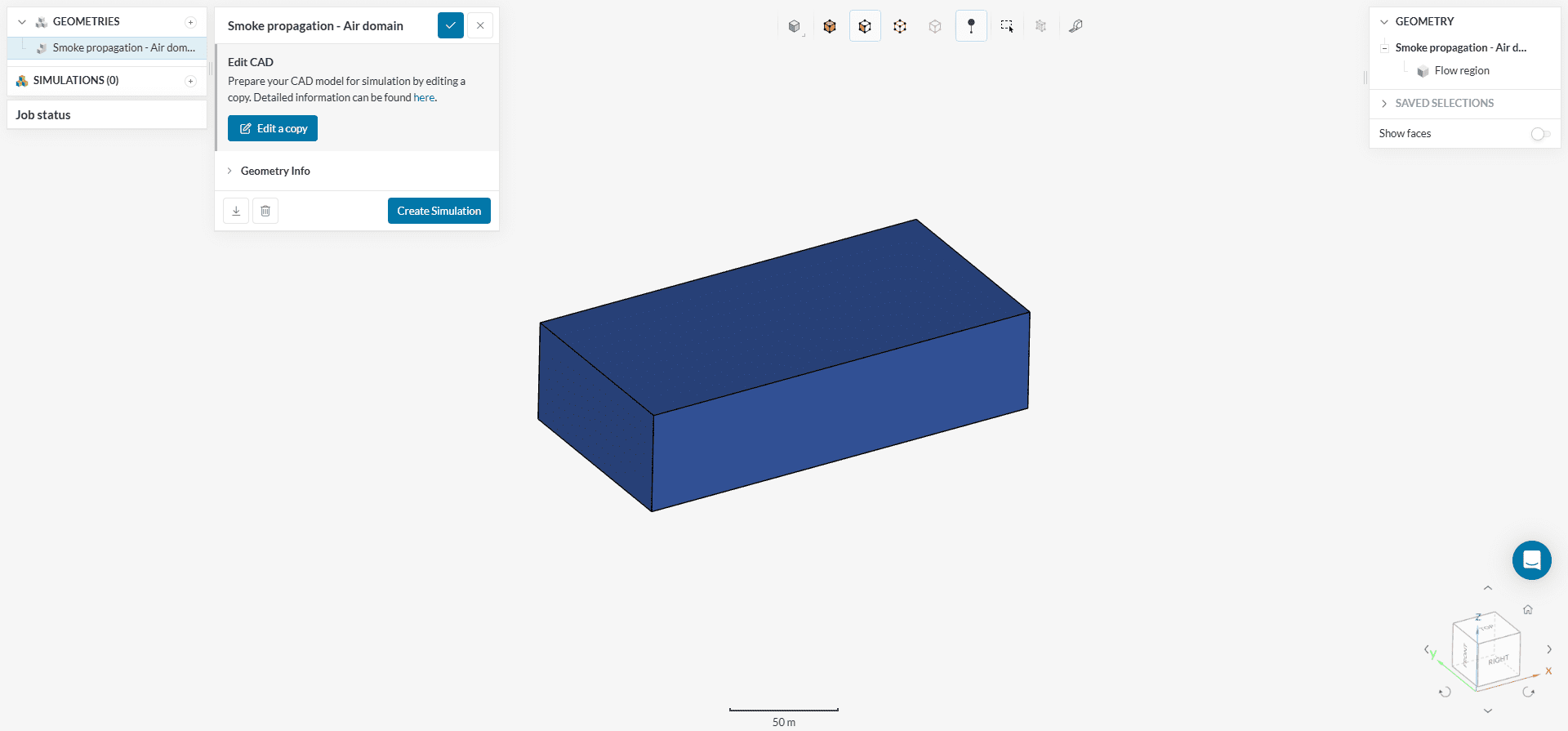Select the face selection mode icon
The height and width of the screenshot is (731, 1568).
(x=865, y=26)
